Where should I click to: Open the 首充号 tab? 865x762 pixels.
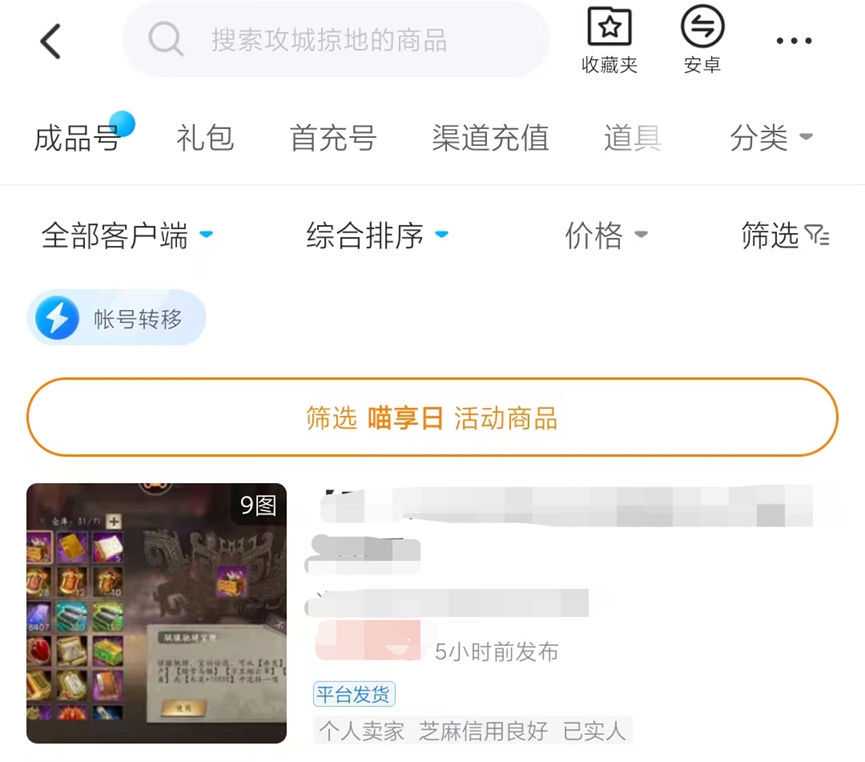click(333, 138)
